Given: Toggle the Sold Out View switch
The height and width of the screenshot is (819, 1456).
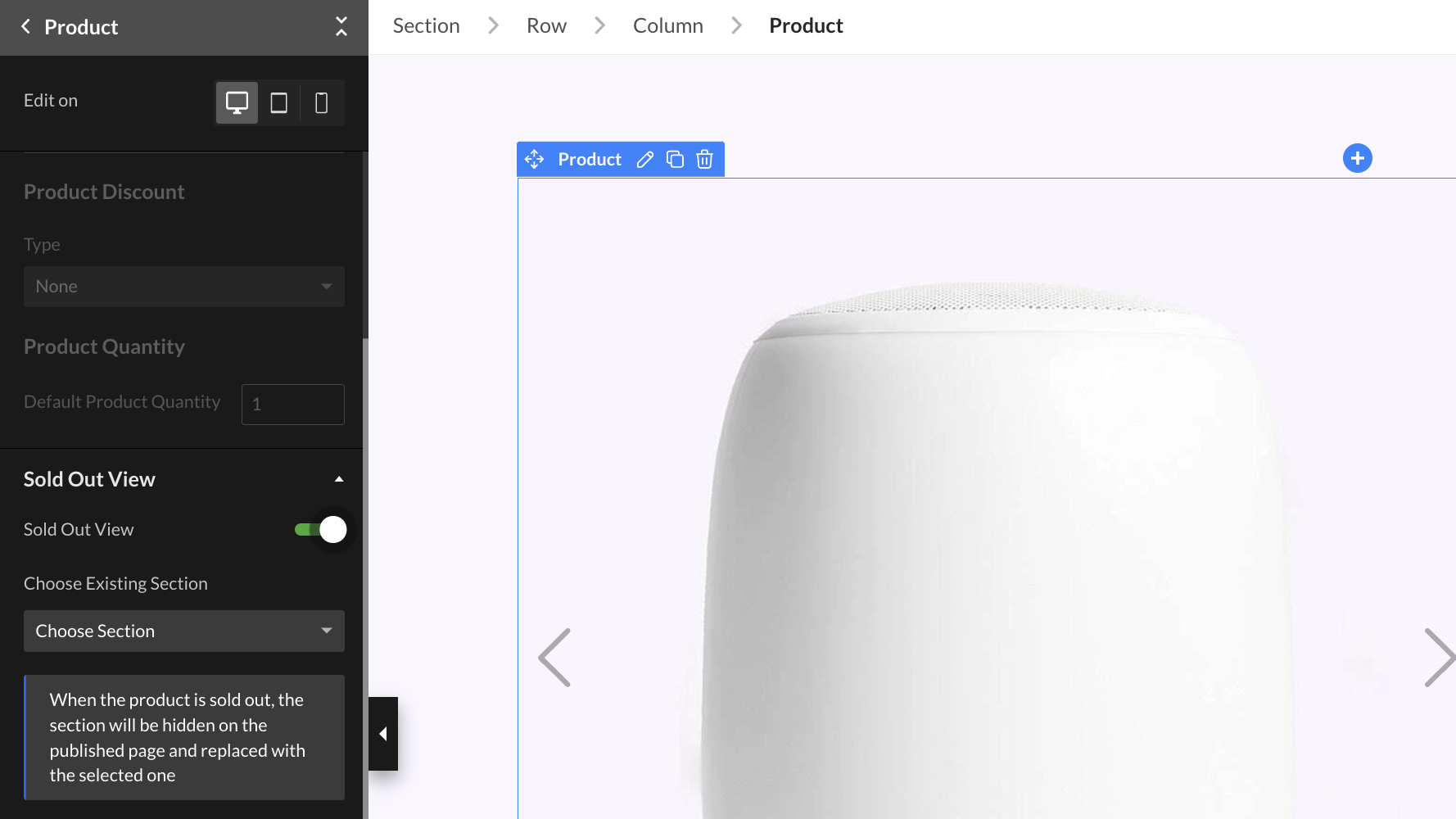Looking at the screenshot, I should [x=321, y=530].
